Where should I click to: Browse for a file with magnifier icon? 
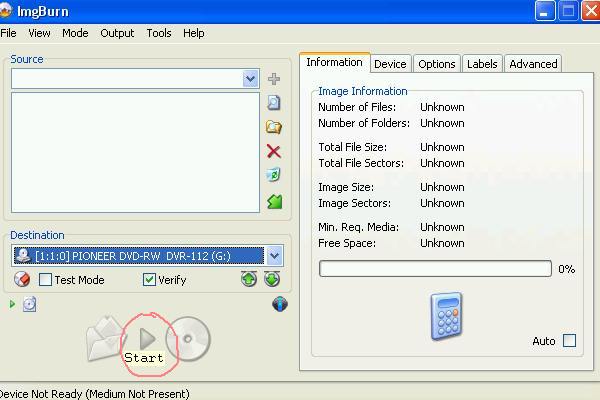(274, 103)
